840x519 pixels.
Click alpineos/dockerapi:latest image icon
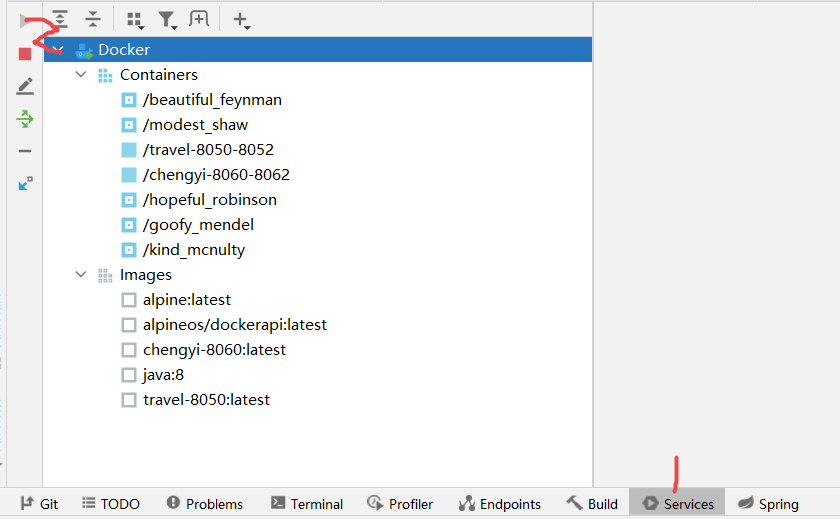[x=129, y=325]
